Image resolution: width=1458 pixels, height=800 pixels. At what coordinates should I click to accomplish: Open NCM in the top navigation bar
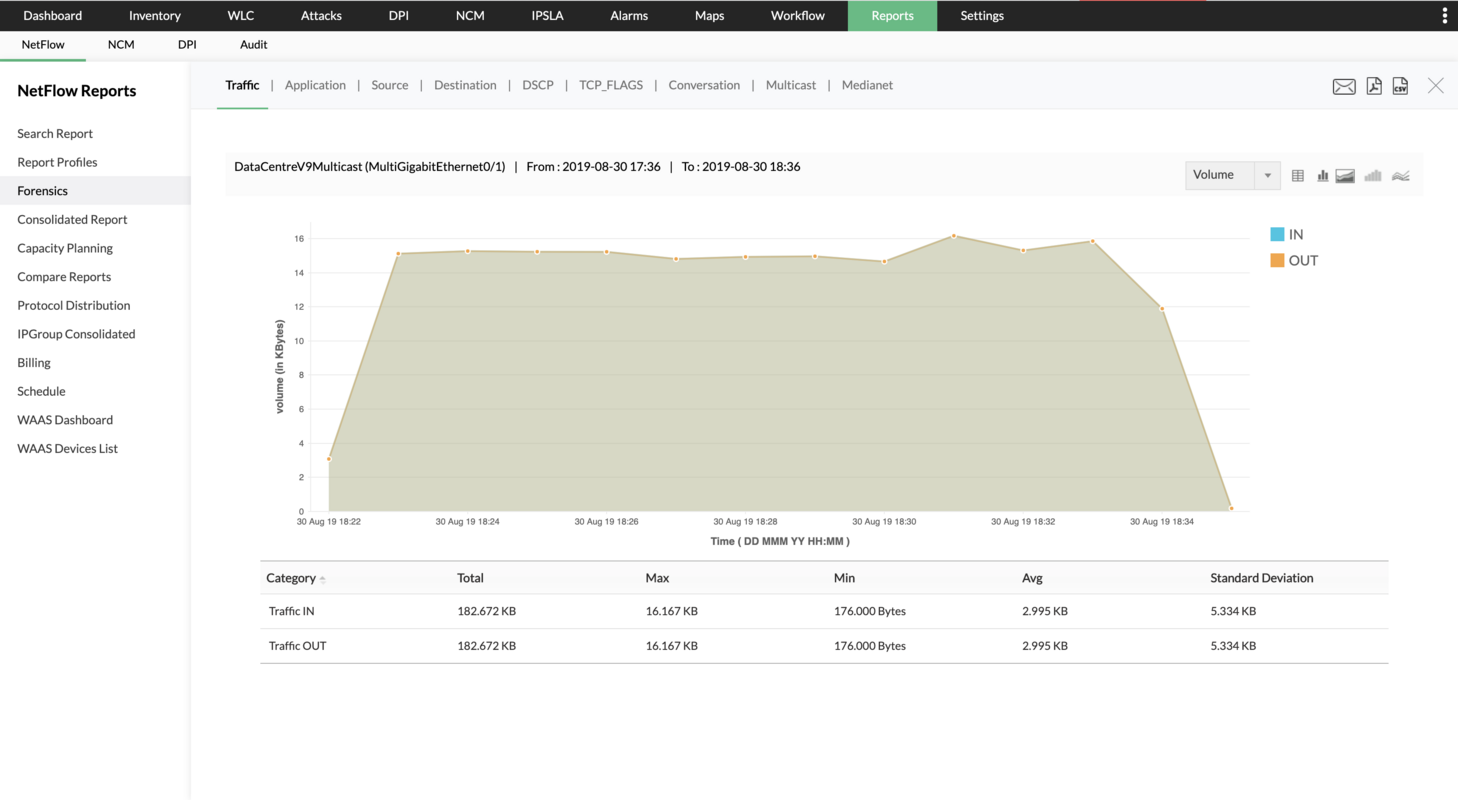tap(470, 16)
